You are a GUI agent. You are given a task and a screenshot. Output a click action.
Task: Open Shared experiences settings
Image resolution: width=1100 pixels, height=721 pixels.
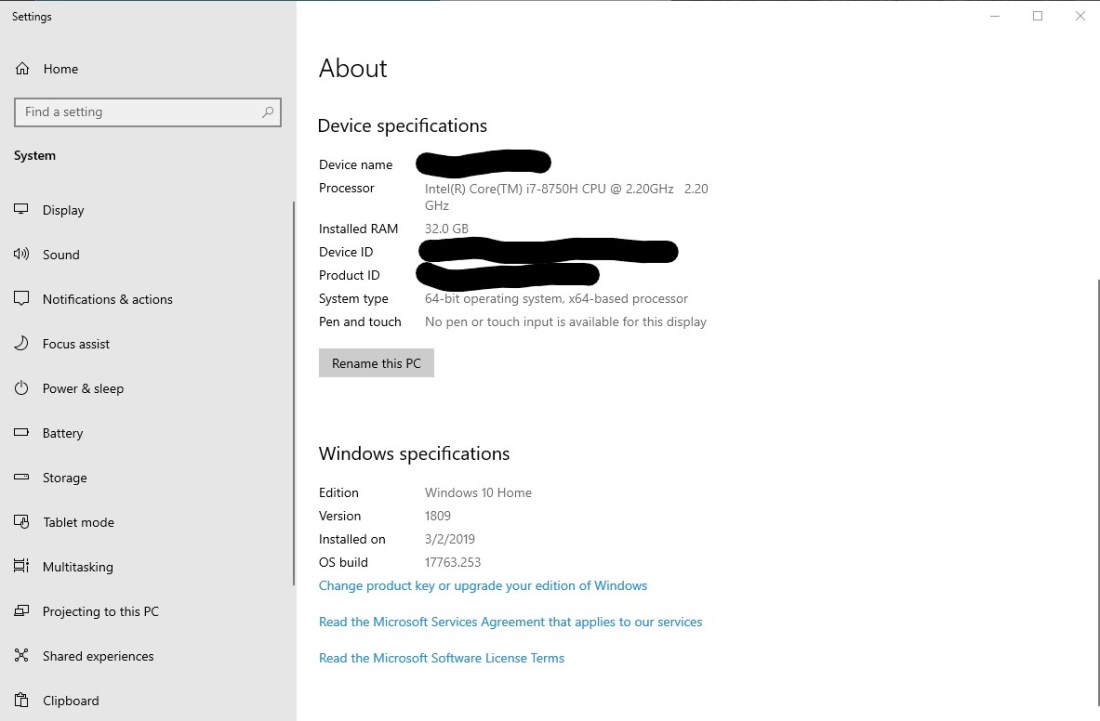(97, 656)
